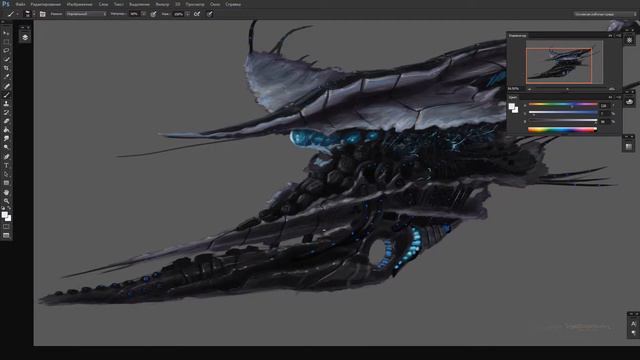
Task: Select the Zoom tool
Action: (x=6, y=201)
